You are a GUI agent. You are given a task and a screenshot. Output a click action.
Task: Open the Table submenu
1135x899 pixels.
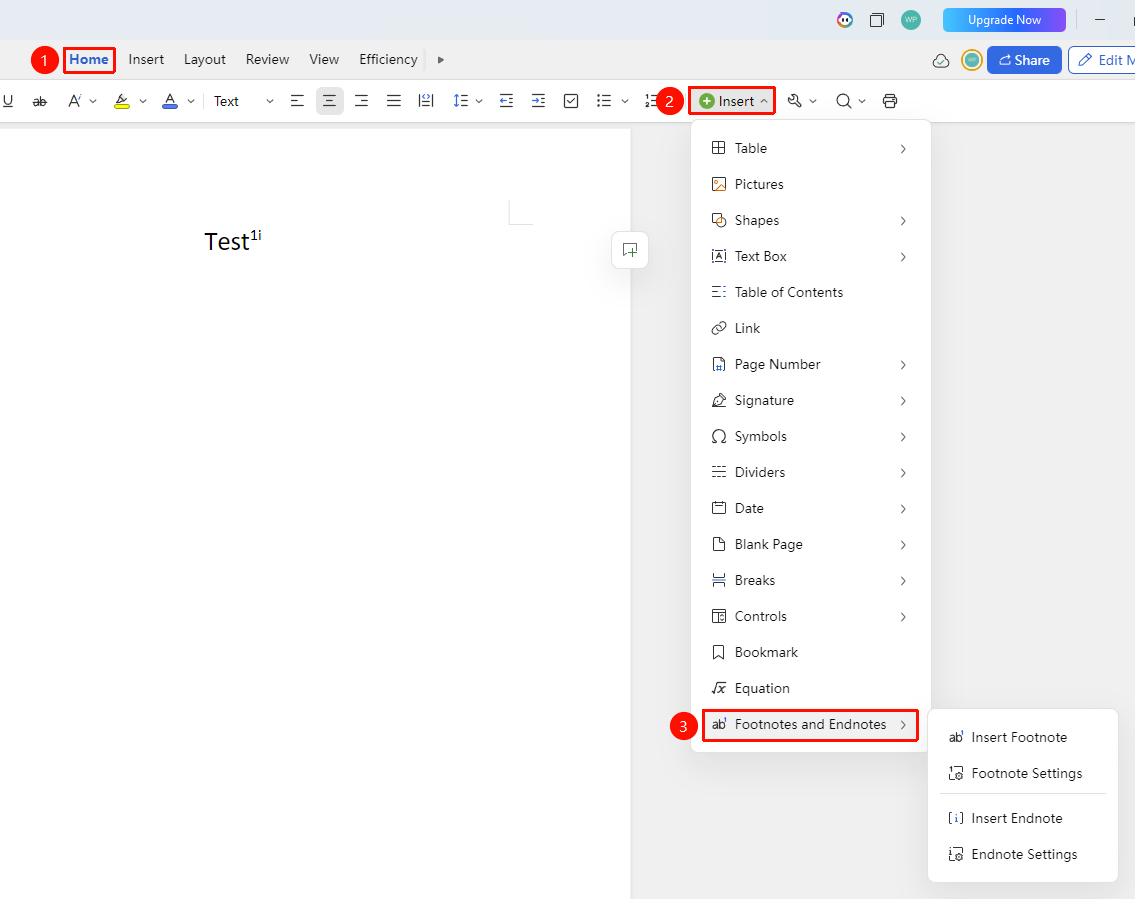pyautogui.click(x=809, y=148)
